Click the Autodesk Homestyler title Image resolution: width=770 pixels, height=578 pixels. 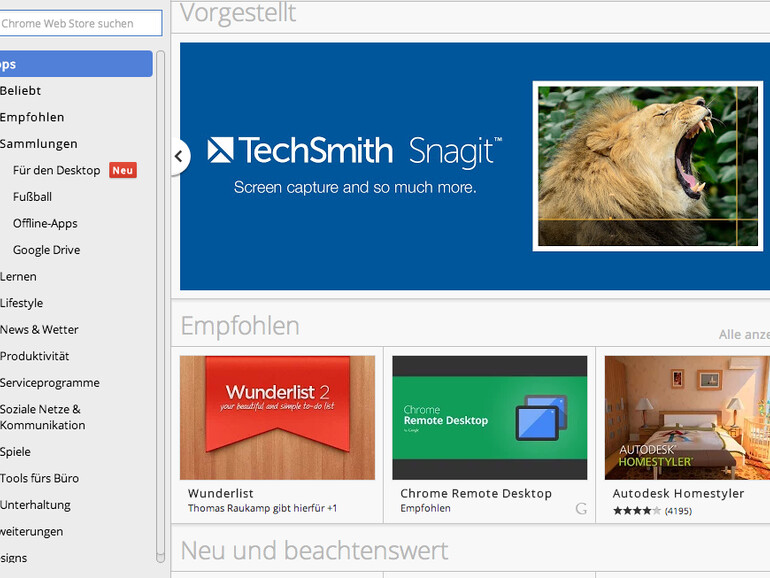point(678,493)
